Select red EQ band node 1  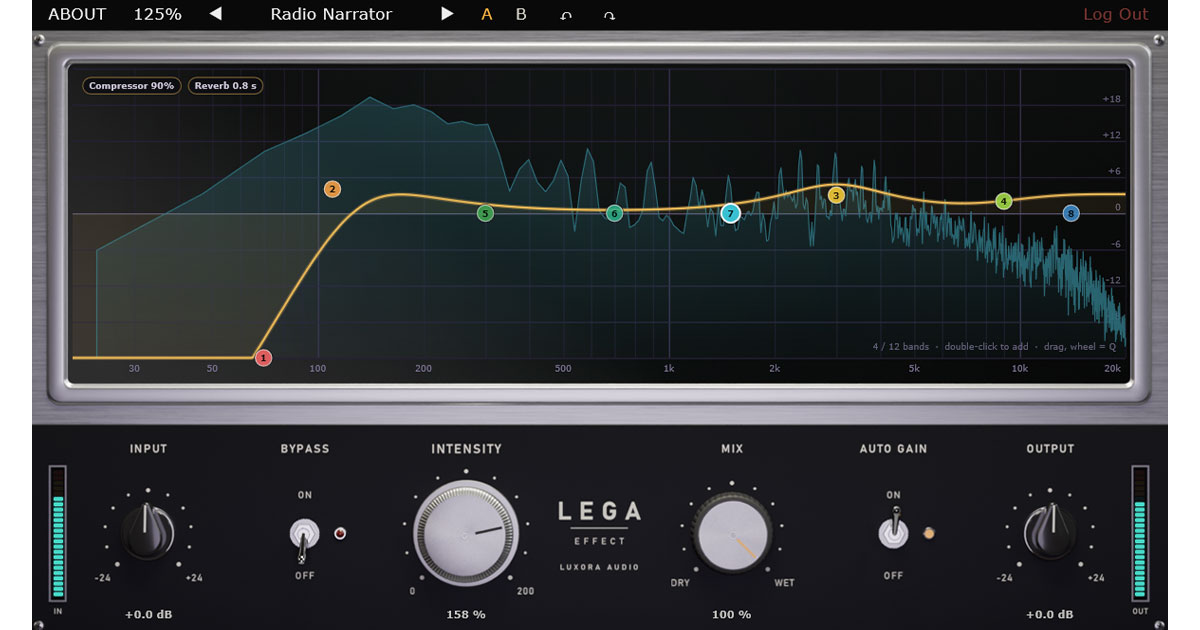coord(263,357)
